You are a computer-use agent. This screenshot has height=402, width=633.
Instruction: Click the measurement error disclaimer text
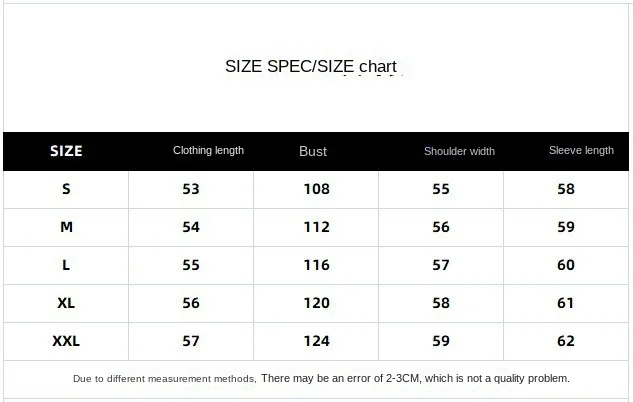click(321, 379)
